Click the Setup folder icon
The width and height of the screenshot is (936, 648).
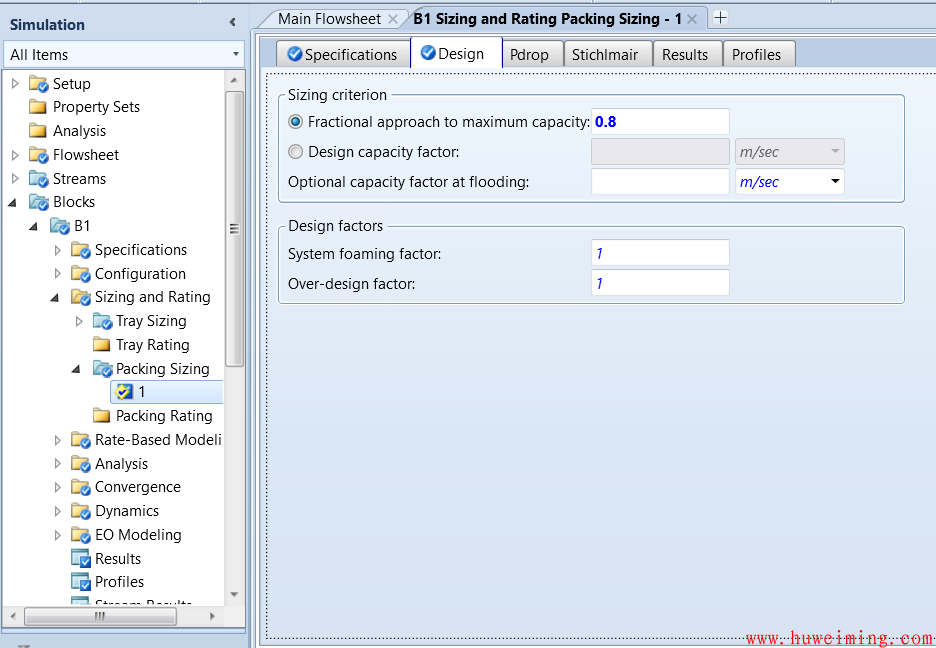[x=39, y=84]
